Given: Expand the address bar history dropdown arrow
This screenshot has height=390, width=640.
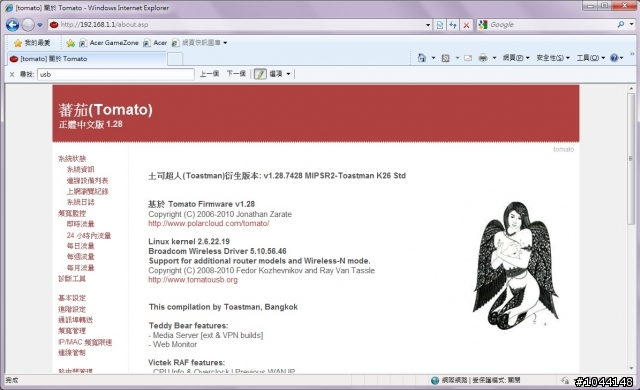Looking at the screenshot, I should [428, 25].
